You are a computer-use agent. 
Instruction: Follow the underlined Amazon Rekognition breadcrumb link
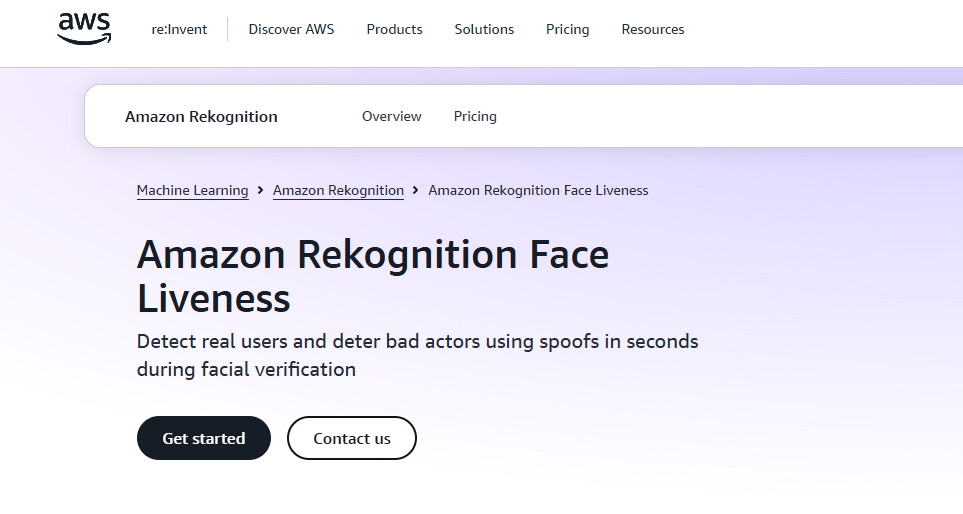click(x=338, y=191)
